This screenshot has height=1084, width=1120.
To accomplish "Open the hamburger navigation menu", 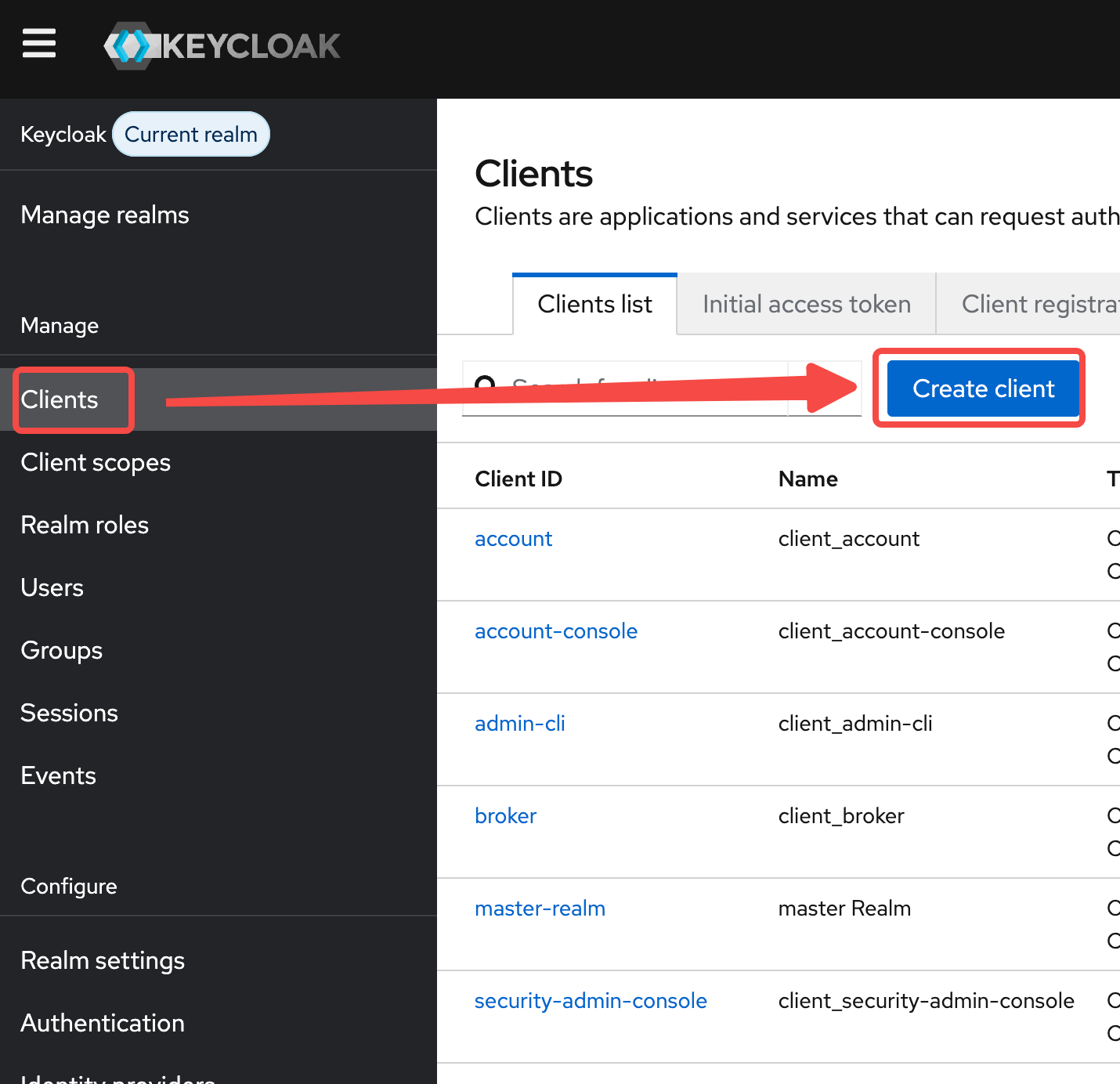I will click(x=39, y=44).
